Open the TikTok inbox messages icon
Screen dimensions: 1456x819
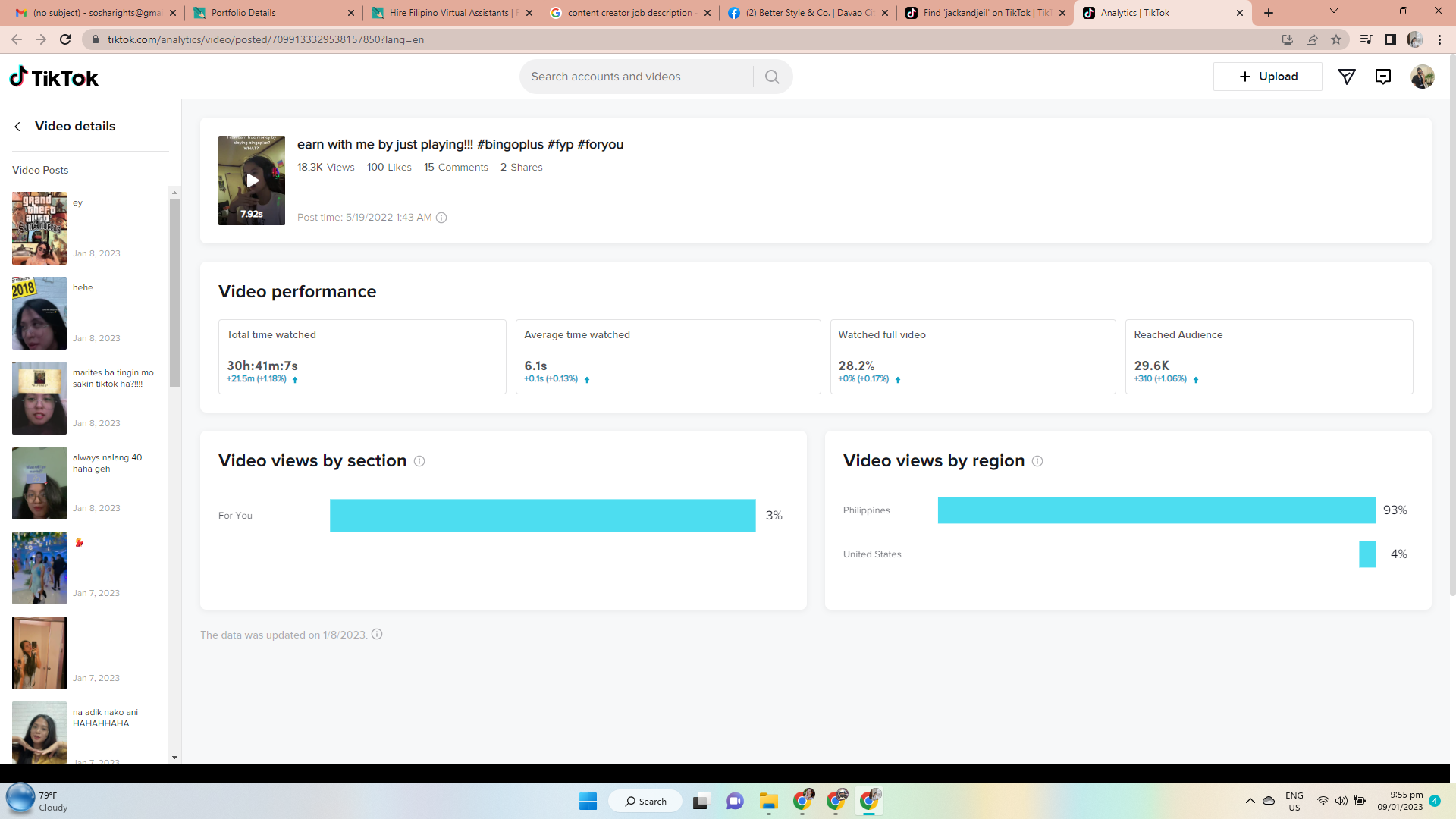point(1347,77)
